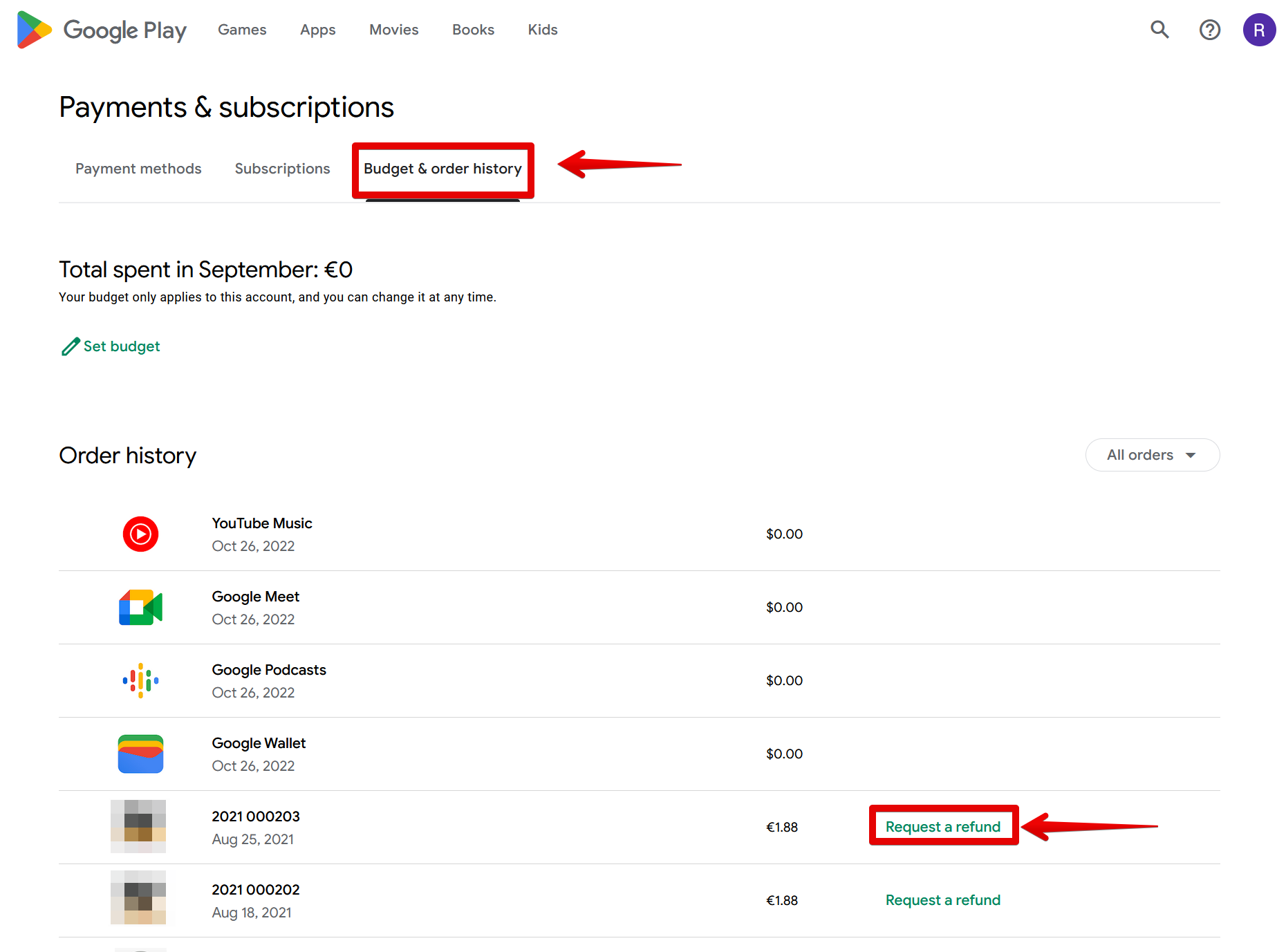Click the Oct 26, 2022 date under YouTube Music
Viewport: 1286px width, 952px height.
[253, 546]
